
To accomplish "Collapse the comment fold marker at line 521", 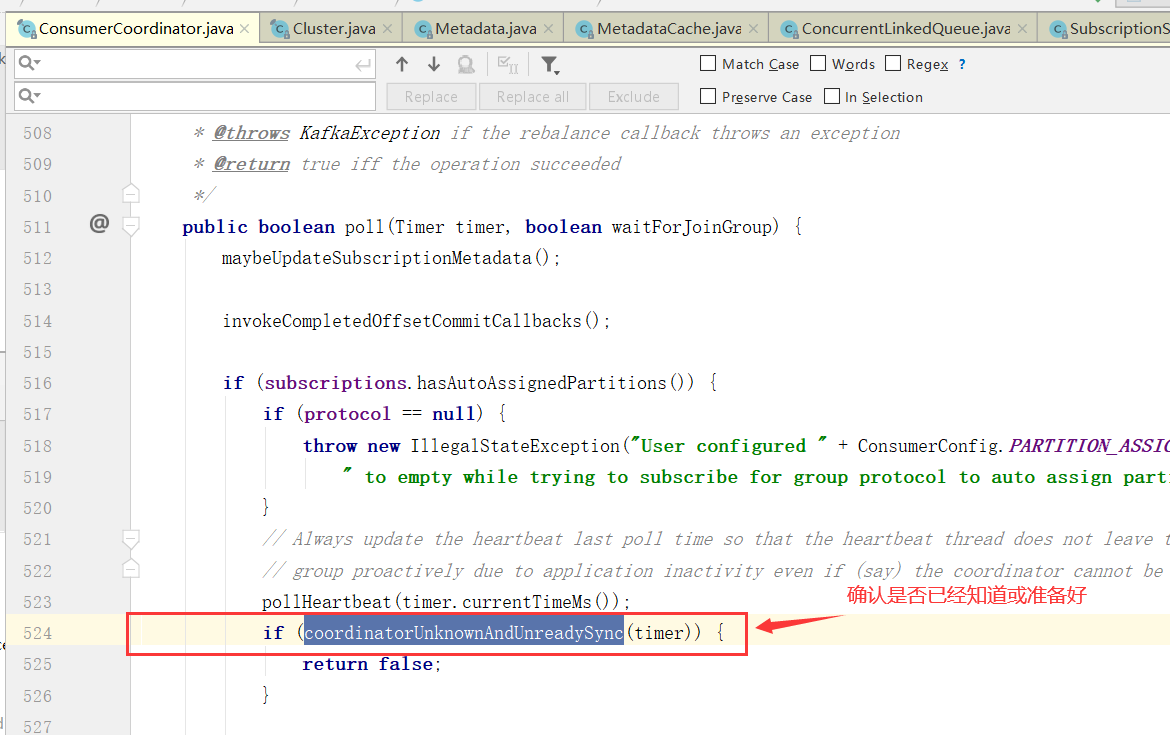I will point(131,539).
